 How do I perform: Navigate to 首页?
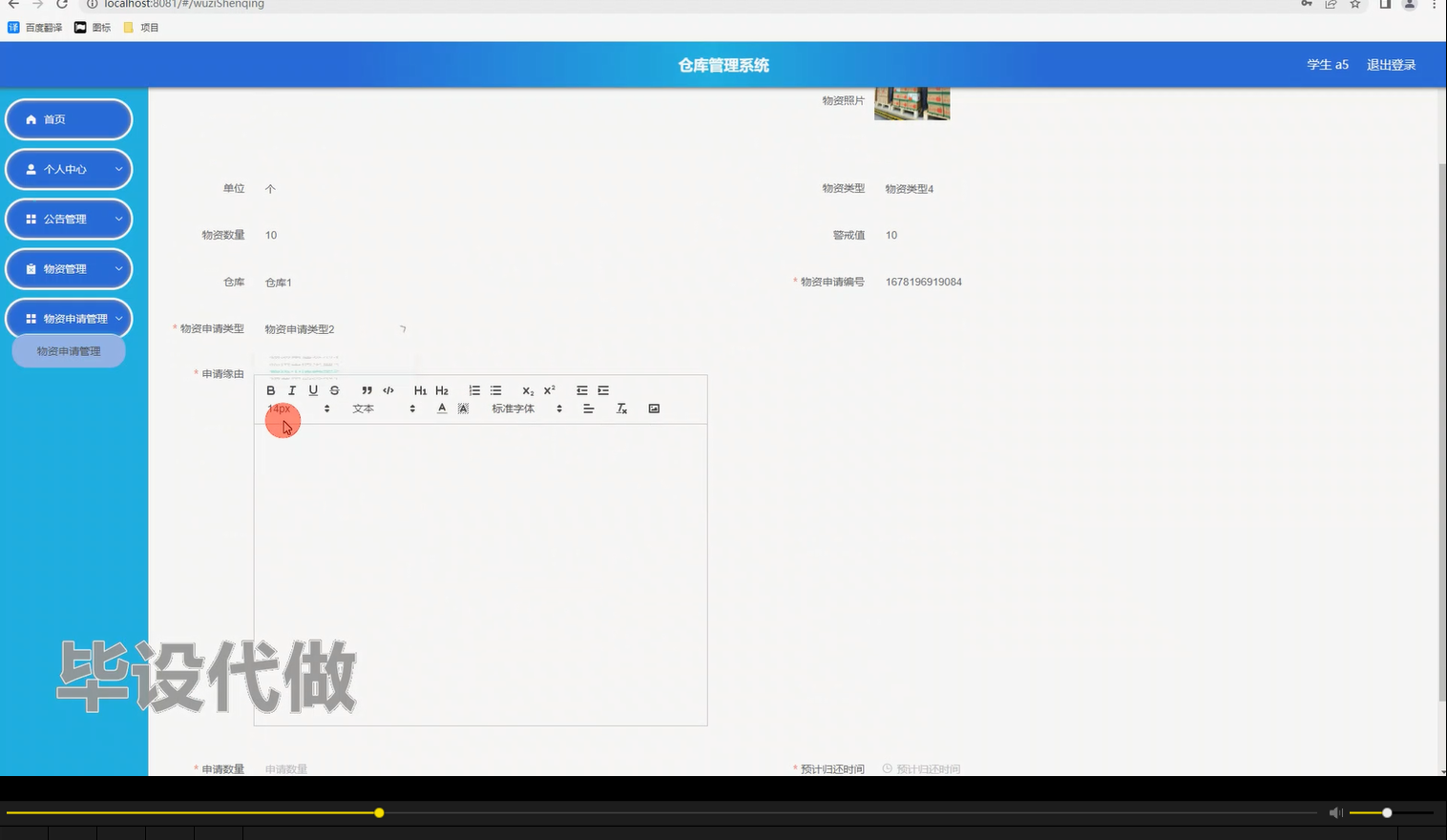pos(68,118)
